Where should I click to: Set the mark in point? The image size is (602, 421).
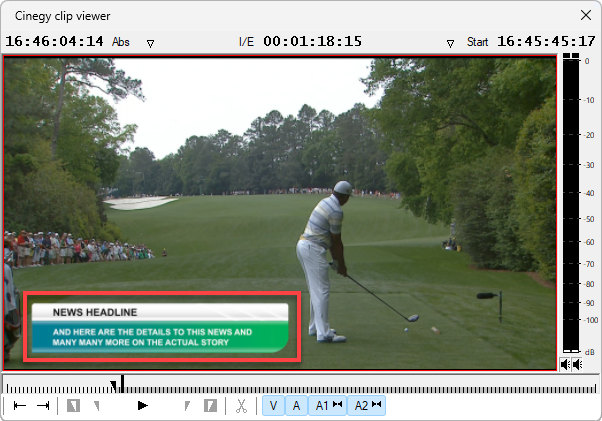coord(74,405)
